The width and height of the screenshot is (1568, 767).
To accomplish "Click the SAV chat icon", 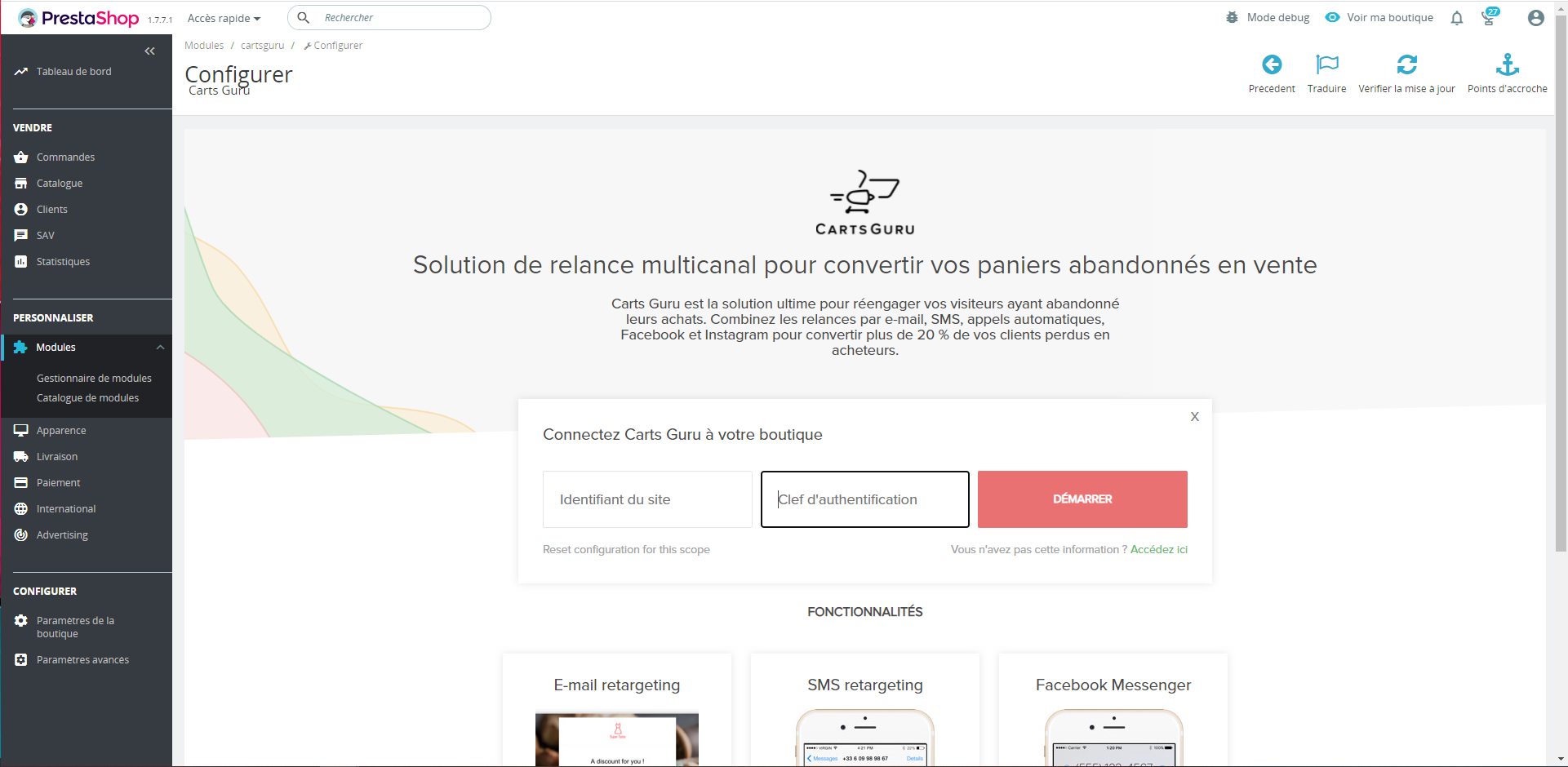I will [21, 236].
